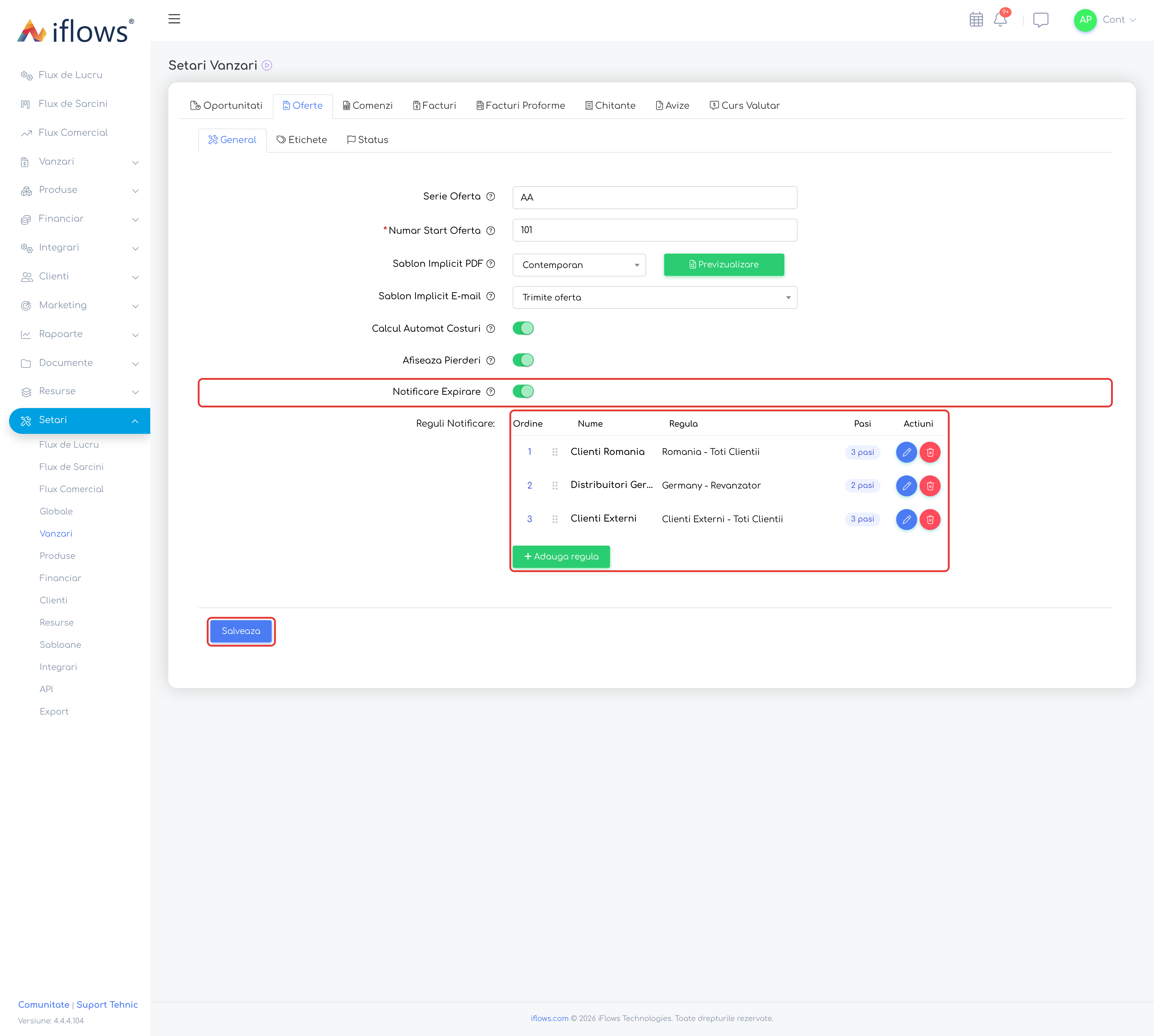The height and width of the screenshot is (1036, 1154).
Task: Switch to the Oportunitati tab
Action: coord(227,106)
